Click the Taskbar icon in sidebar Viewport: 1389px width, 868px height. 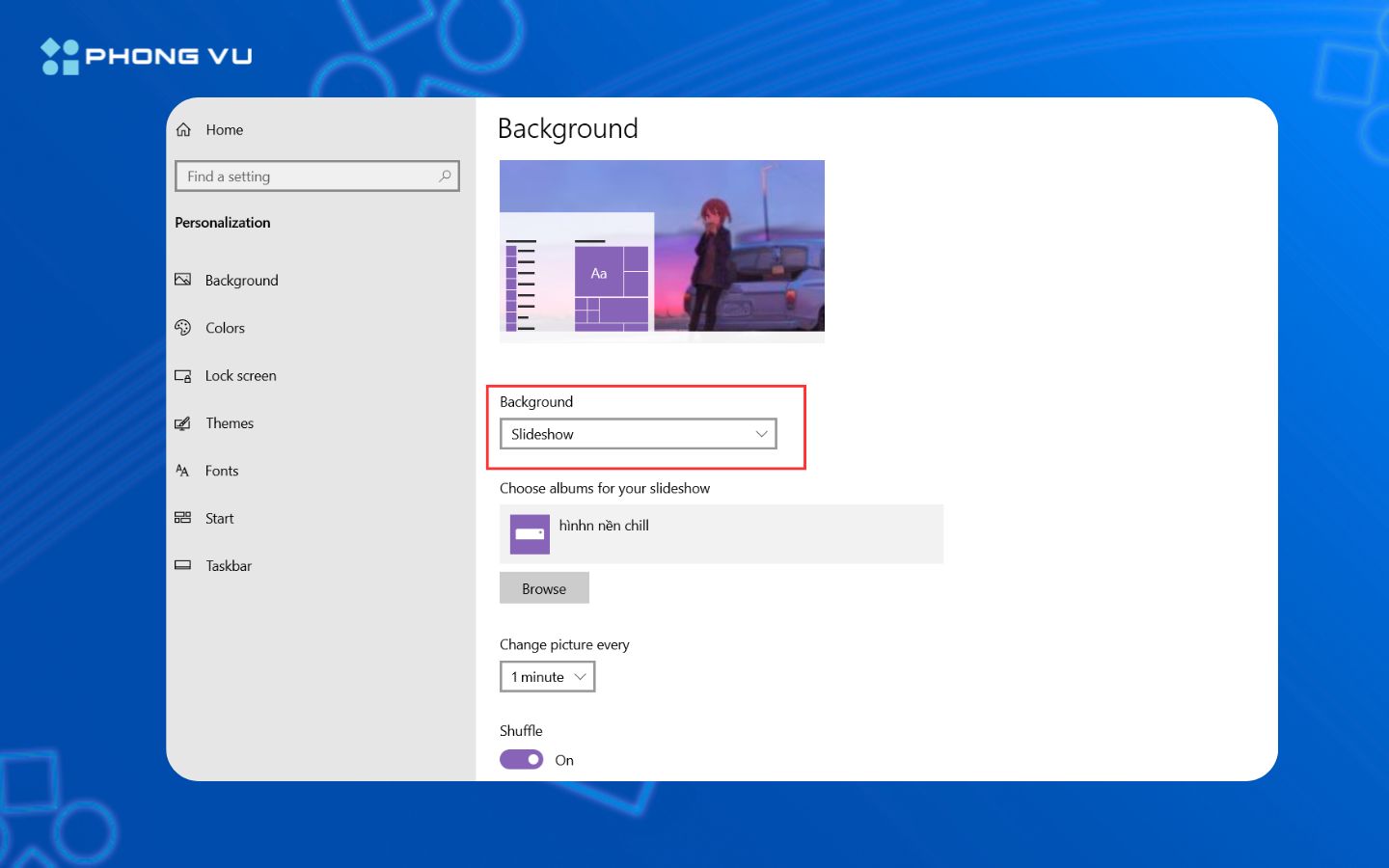pyautogui.click(x=182, y=565)
